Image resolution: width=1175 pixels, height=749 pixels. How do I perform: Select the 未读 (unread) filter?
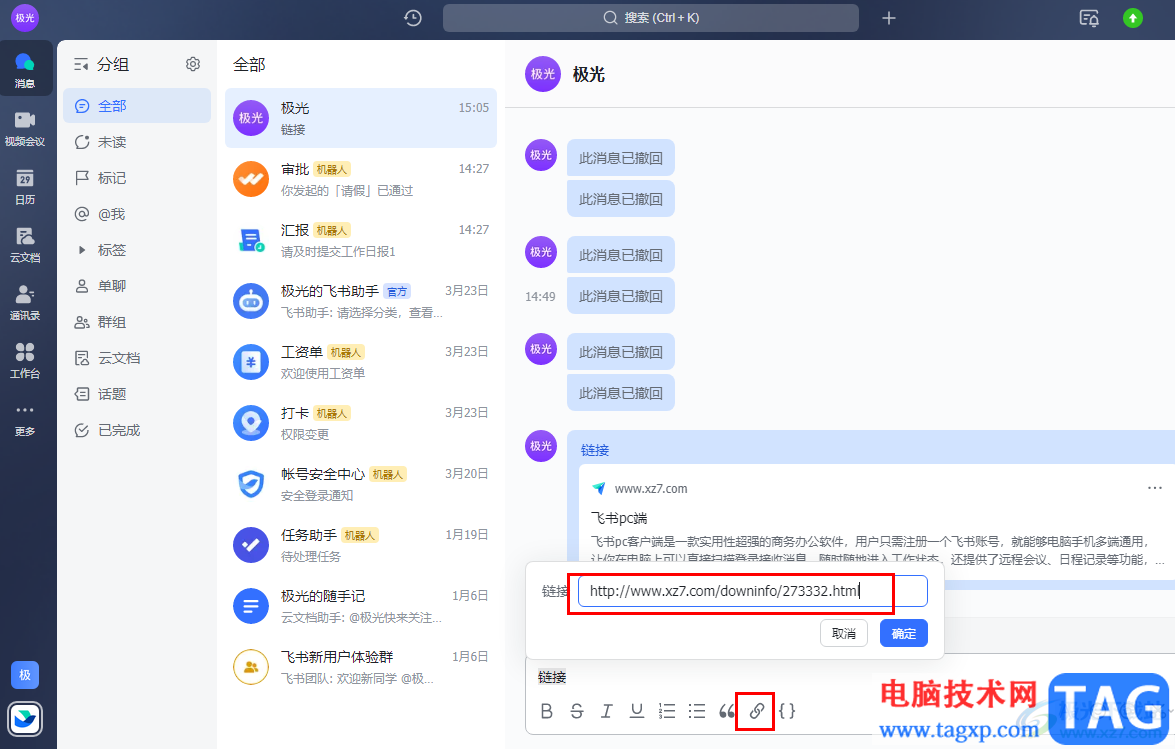137,142
